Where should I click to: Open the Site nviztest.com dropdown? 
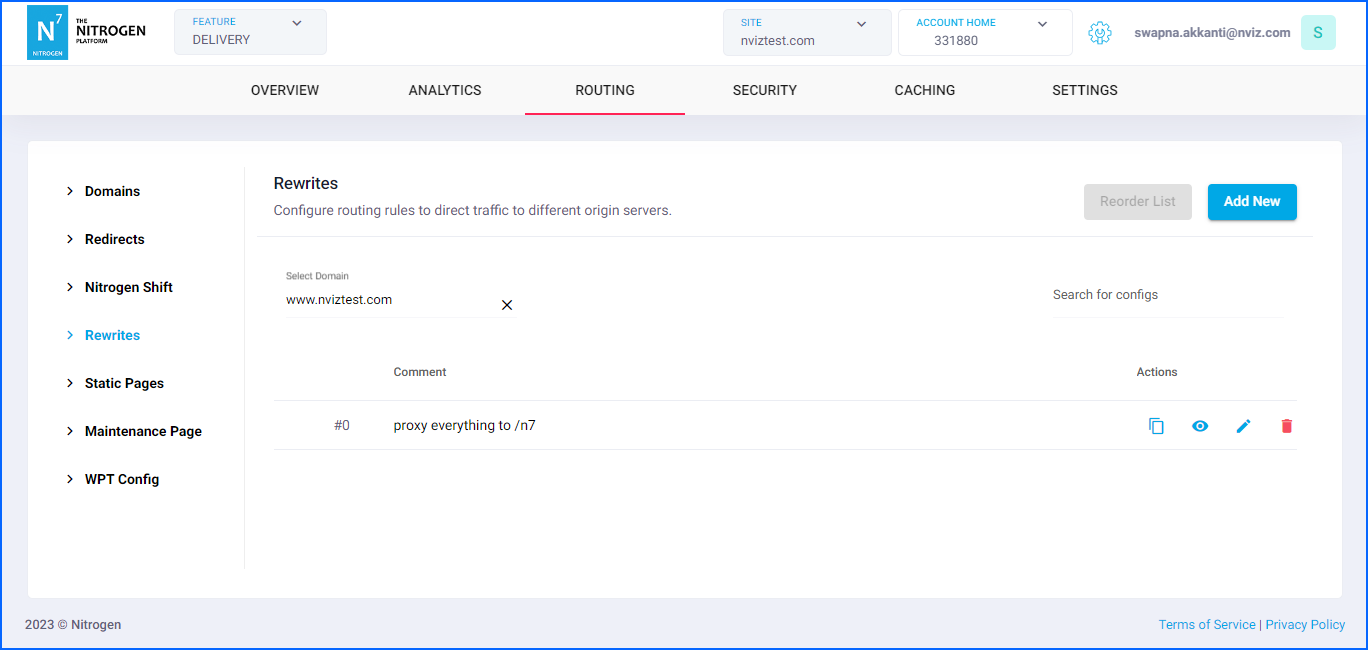pyautogui.click(x=806, y=32)
